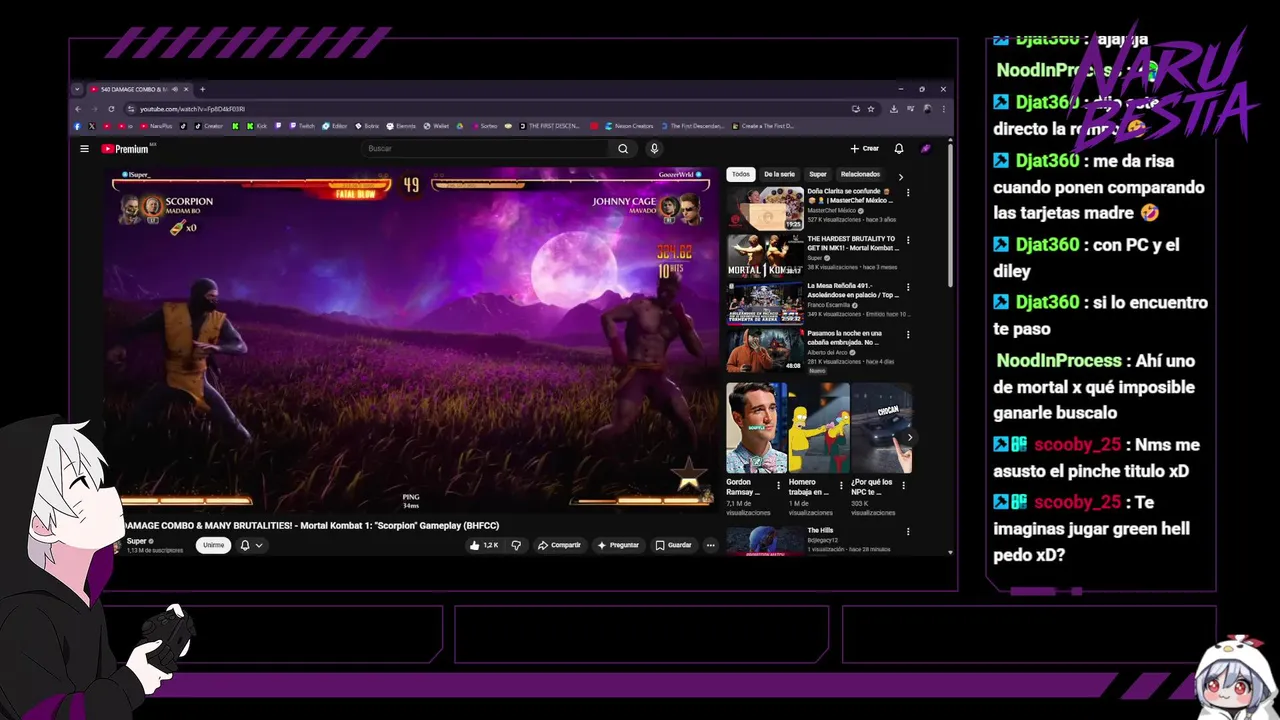This screenshot has height=720, width=1280.
Task: Click in the Buscar search field
Action: [x=486, y=149]
